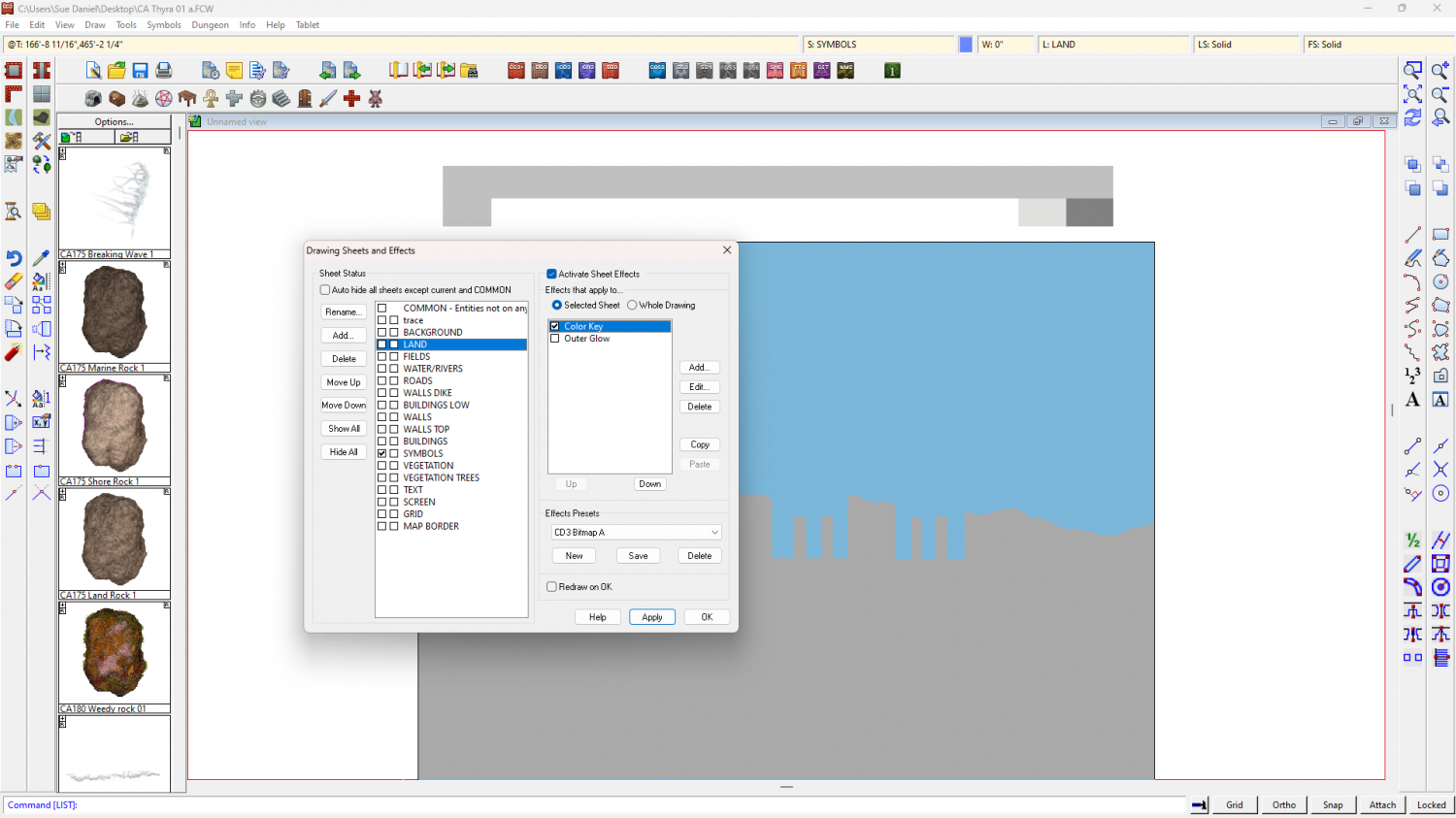
Task: Click the blue Redraw arrows icon
Action: (1413, 117)
